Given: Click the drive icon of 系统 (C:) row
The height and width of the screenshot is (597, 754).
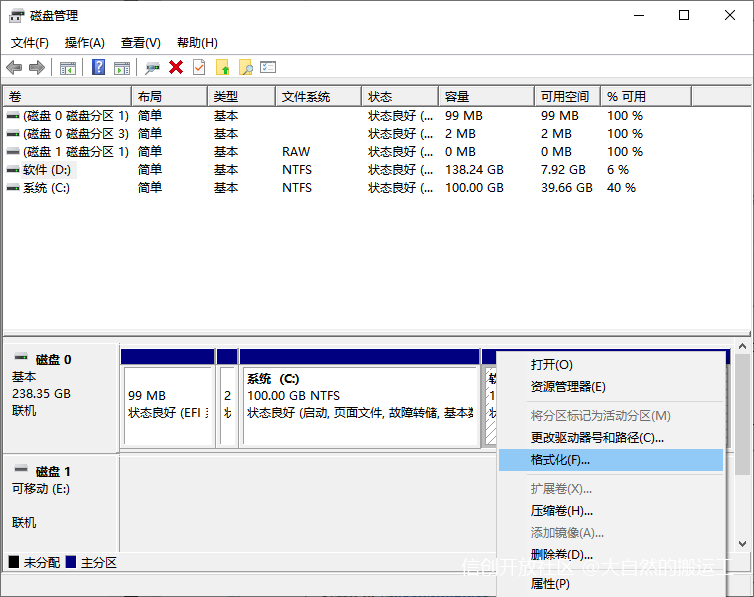Looking at the screenshot, I should (x=13, y=188).
